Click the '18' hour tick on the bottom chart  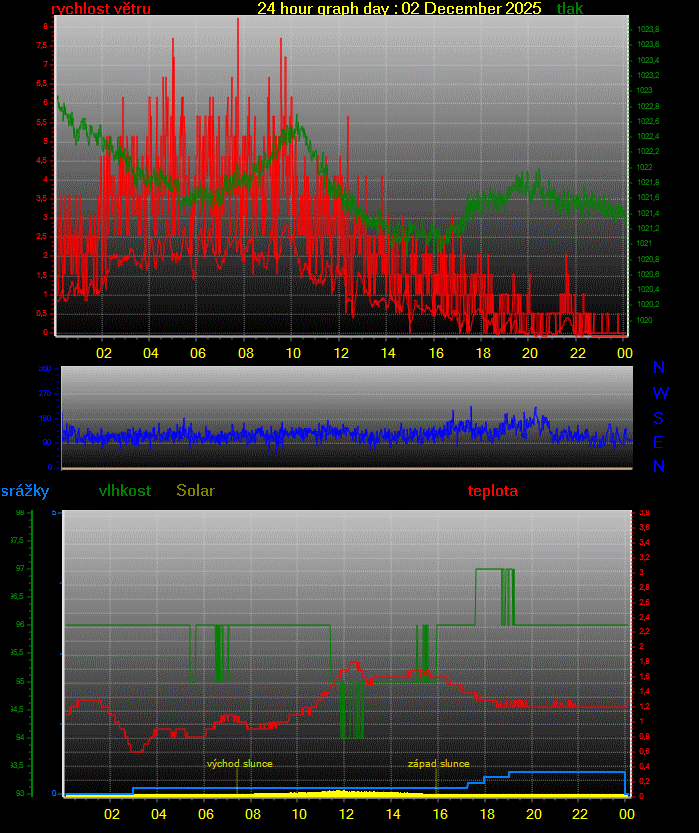click(x=487, y=814)
